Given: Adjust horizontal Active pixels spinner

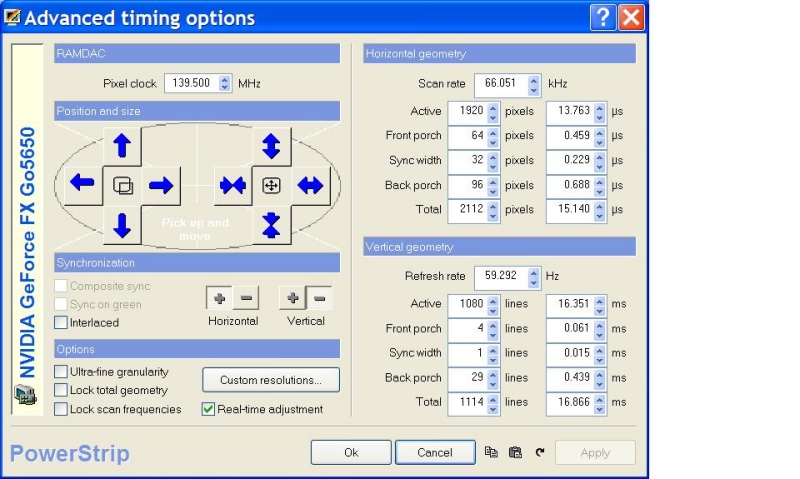Looking at the screenshot, I should pos(493,112).
